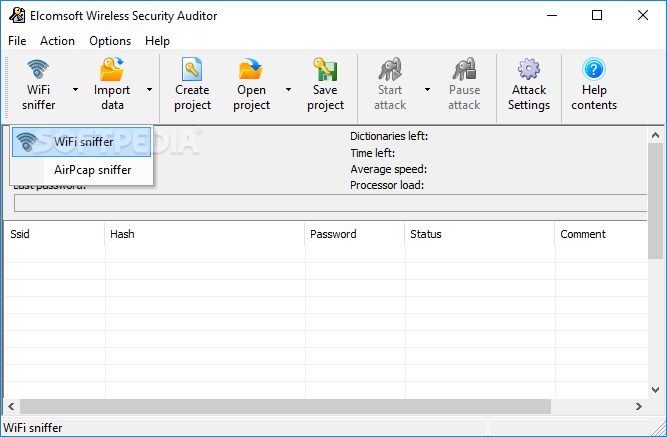
Task: Open the File menu
Action: tap(17, 41)
